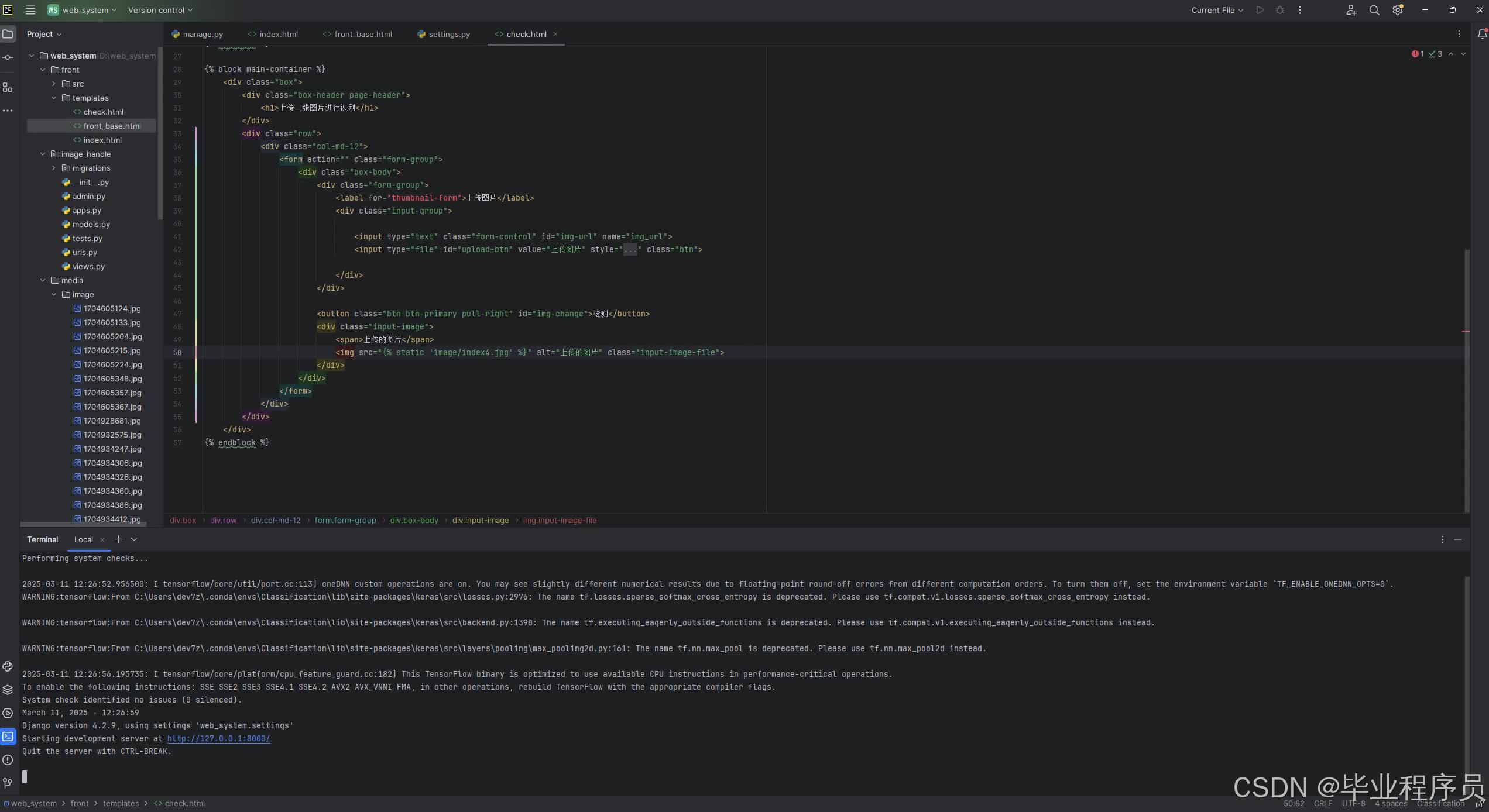This screenshot has width=1489, height=812.
Task: Add a new terminal session tab
Action: (x=118, y=539)
